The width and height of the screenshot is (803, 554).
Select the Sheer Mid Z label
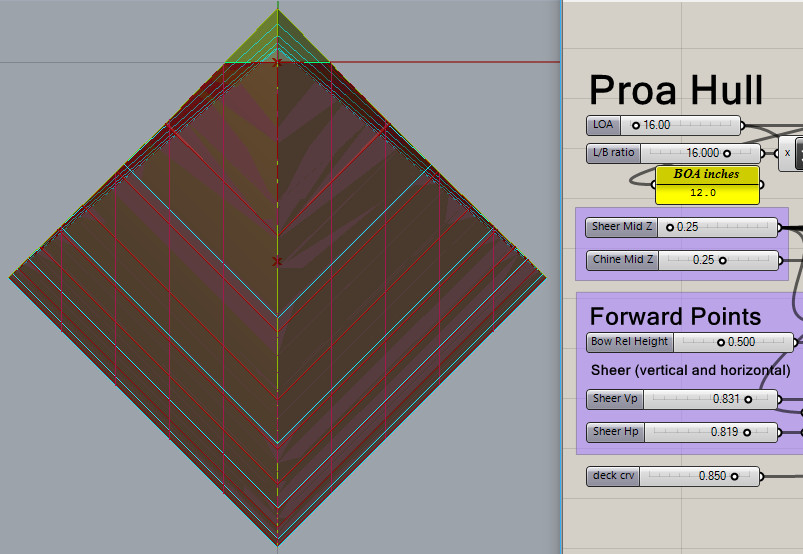pos(622,227)
